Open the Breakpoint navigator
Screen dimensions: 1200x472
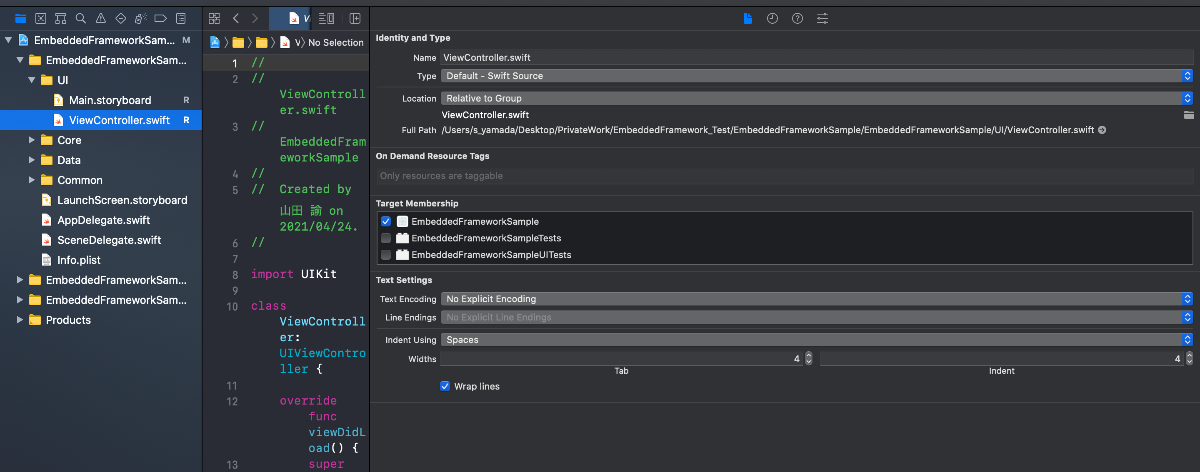point(160,18)
